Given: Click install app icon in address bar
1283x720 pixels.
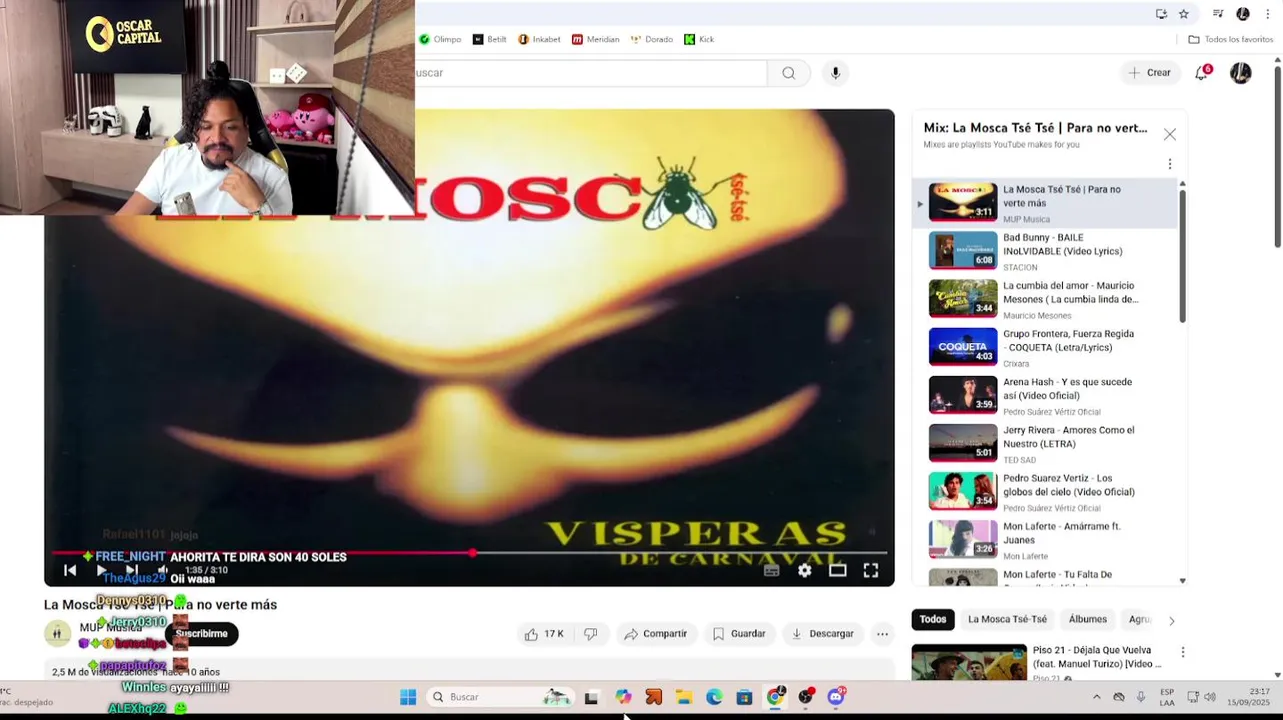Looking at the screenshot, I should click(x=1161, y=14).
